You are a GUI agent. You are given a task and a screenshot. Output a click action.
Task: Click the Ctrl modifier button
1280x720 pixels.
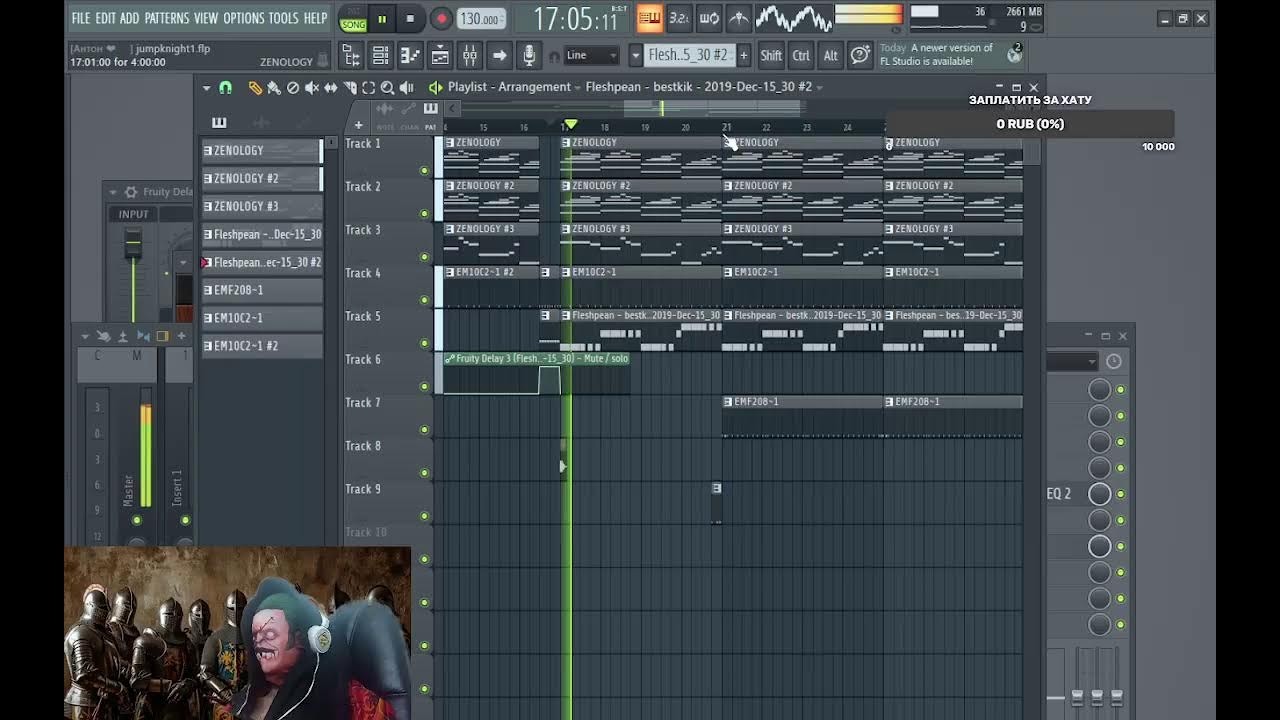pos(801,56)
